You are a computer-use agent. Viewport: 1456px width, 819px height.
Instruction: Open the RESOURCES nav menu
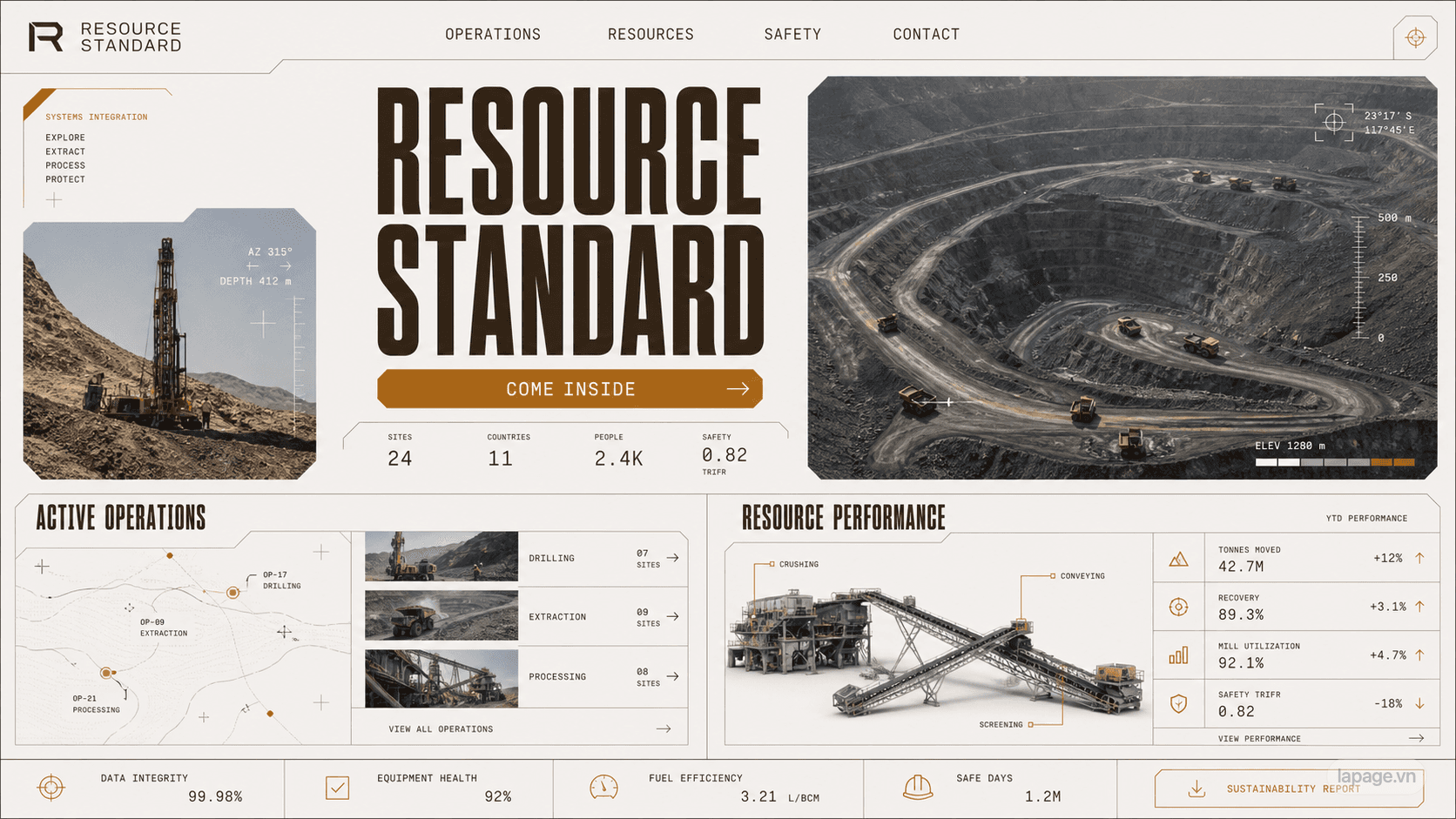pyautogui.click(x=650, y=34)
